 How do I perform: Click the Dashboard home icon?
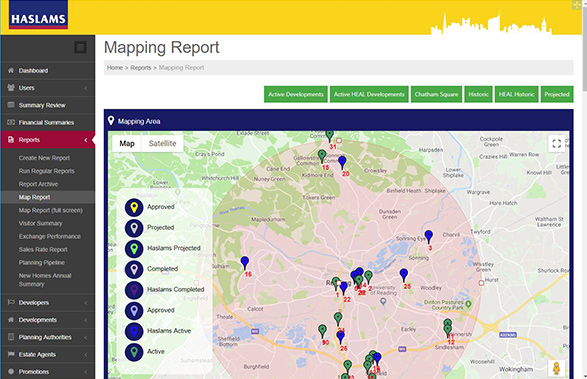[x=11, y=70]
